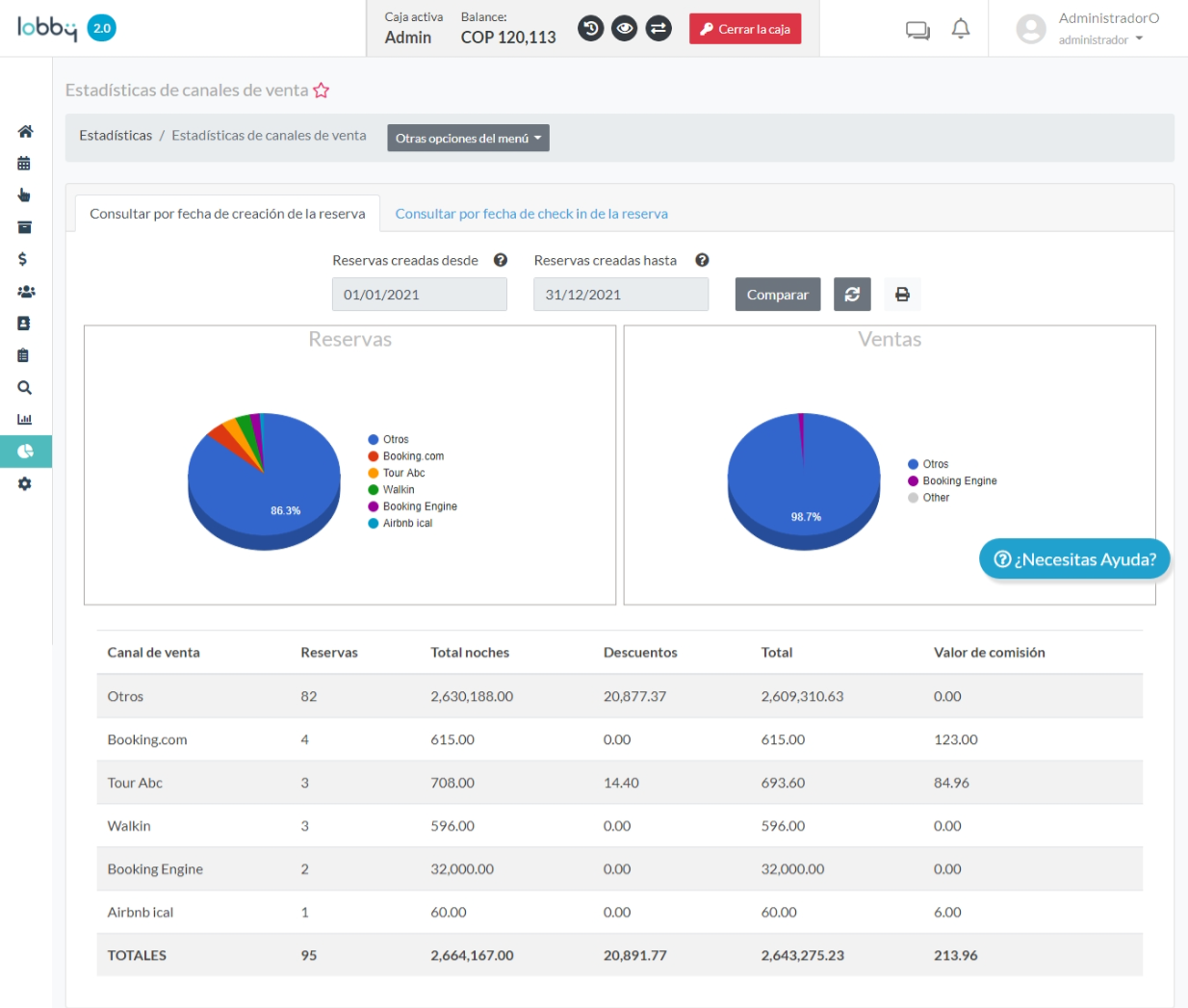Refresh the statistics with reload button
Image resolution: width=1188 pixels, height=1008 pixels.
click(852, 295)
